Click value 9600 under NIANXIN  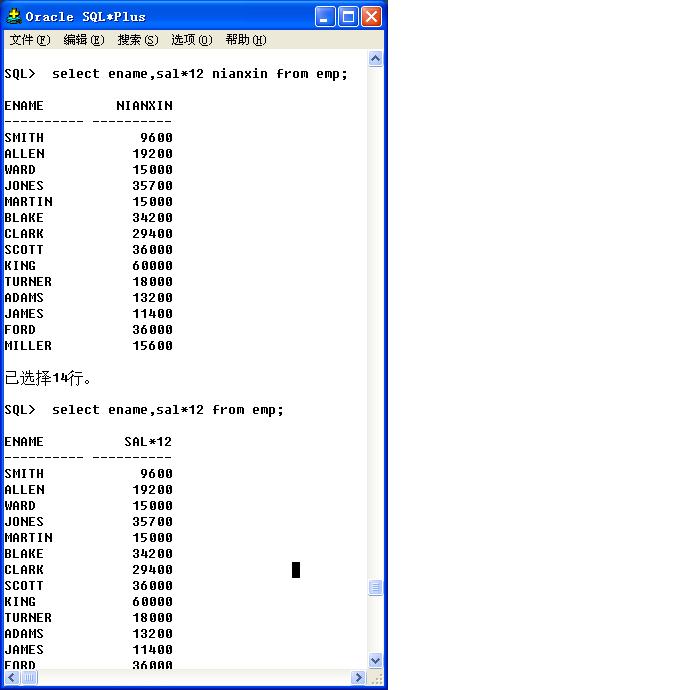coord(156,138)
